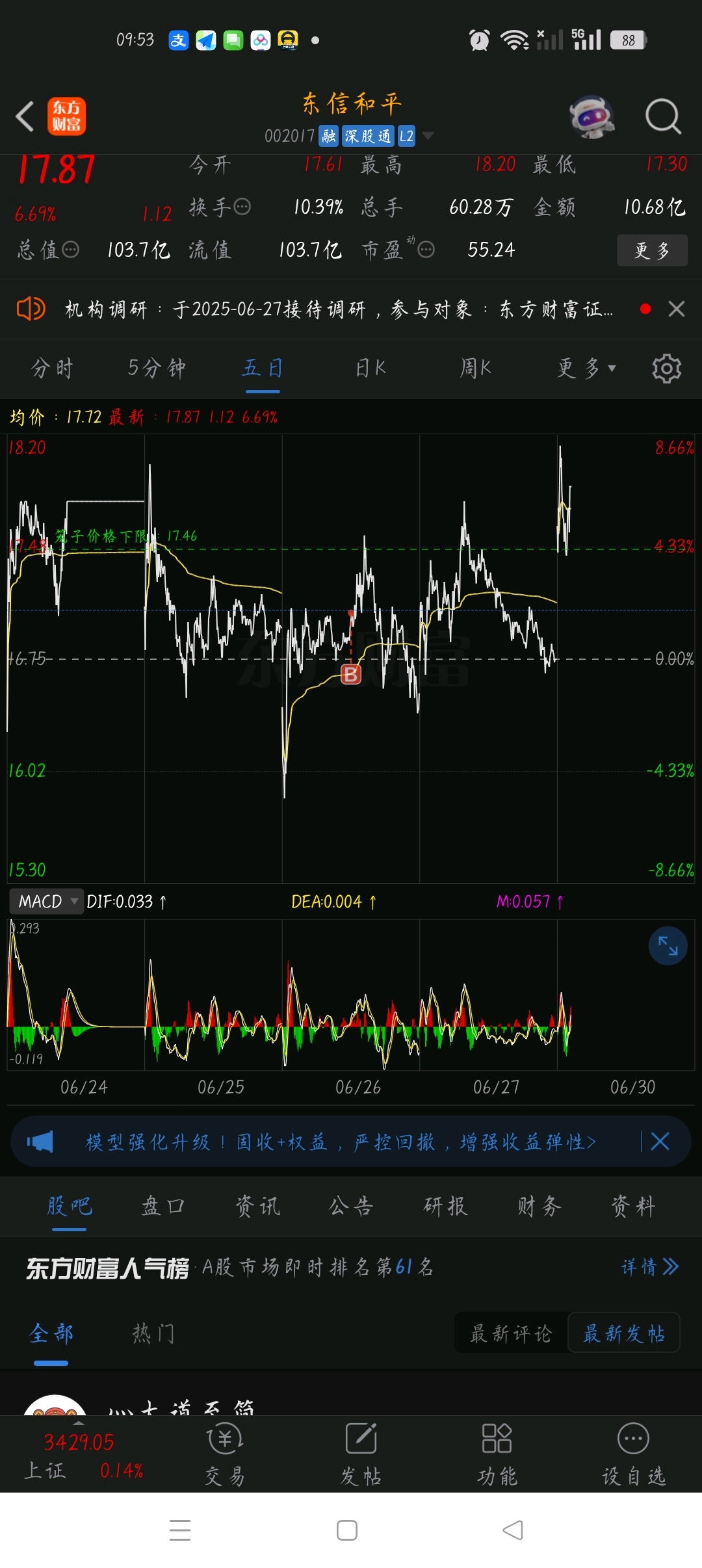Viewport: 702px width, 1568px height.
Task: Open the robot AI assistant icon
Action: [x=591, y=117]
